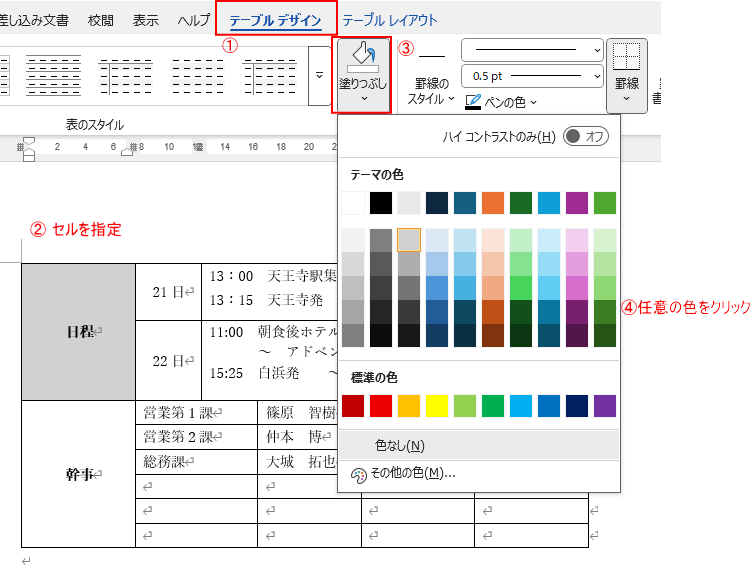This screenshot has height=579, width=750.
Task: Open the 罫線のスタイル dropdown
Action: (x=431, y=91)
